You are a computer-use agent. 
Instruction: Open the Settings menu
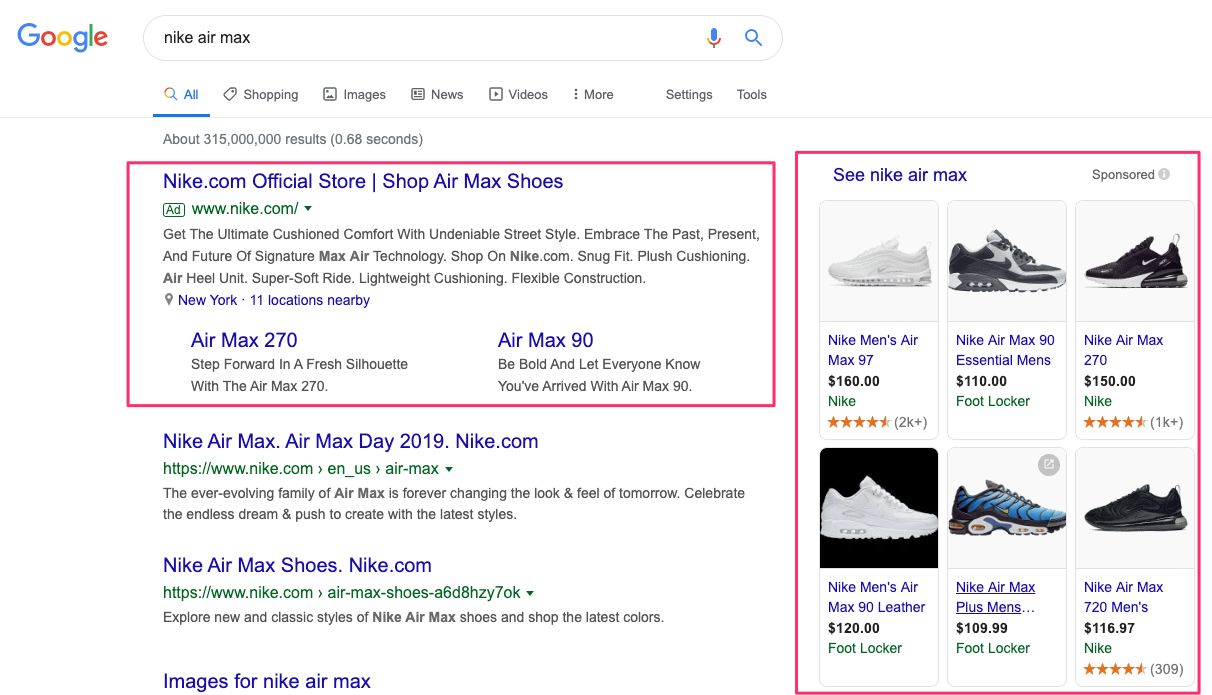pyautogui.click(x=688, y=94)
